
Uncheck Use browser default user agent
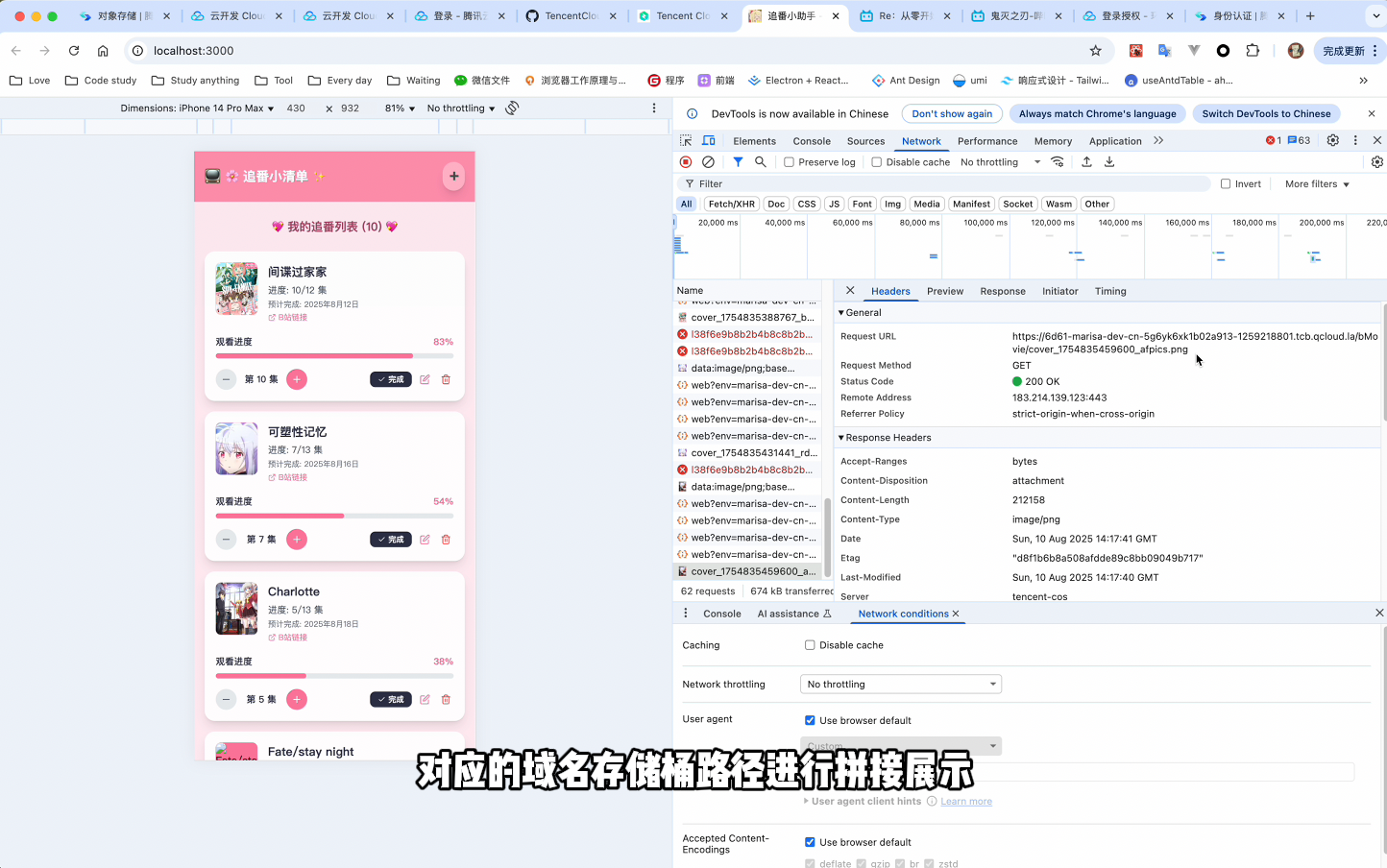click(810, 720)
